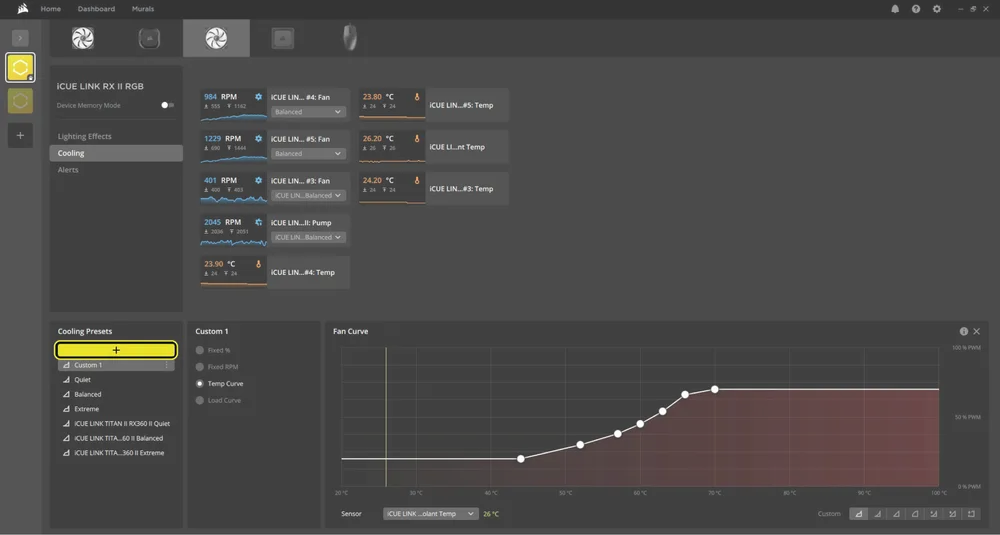Click thermometer icon on the 26.20 °C sensor
The image size is (1000, 535).
click(417, 138)
